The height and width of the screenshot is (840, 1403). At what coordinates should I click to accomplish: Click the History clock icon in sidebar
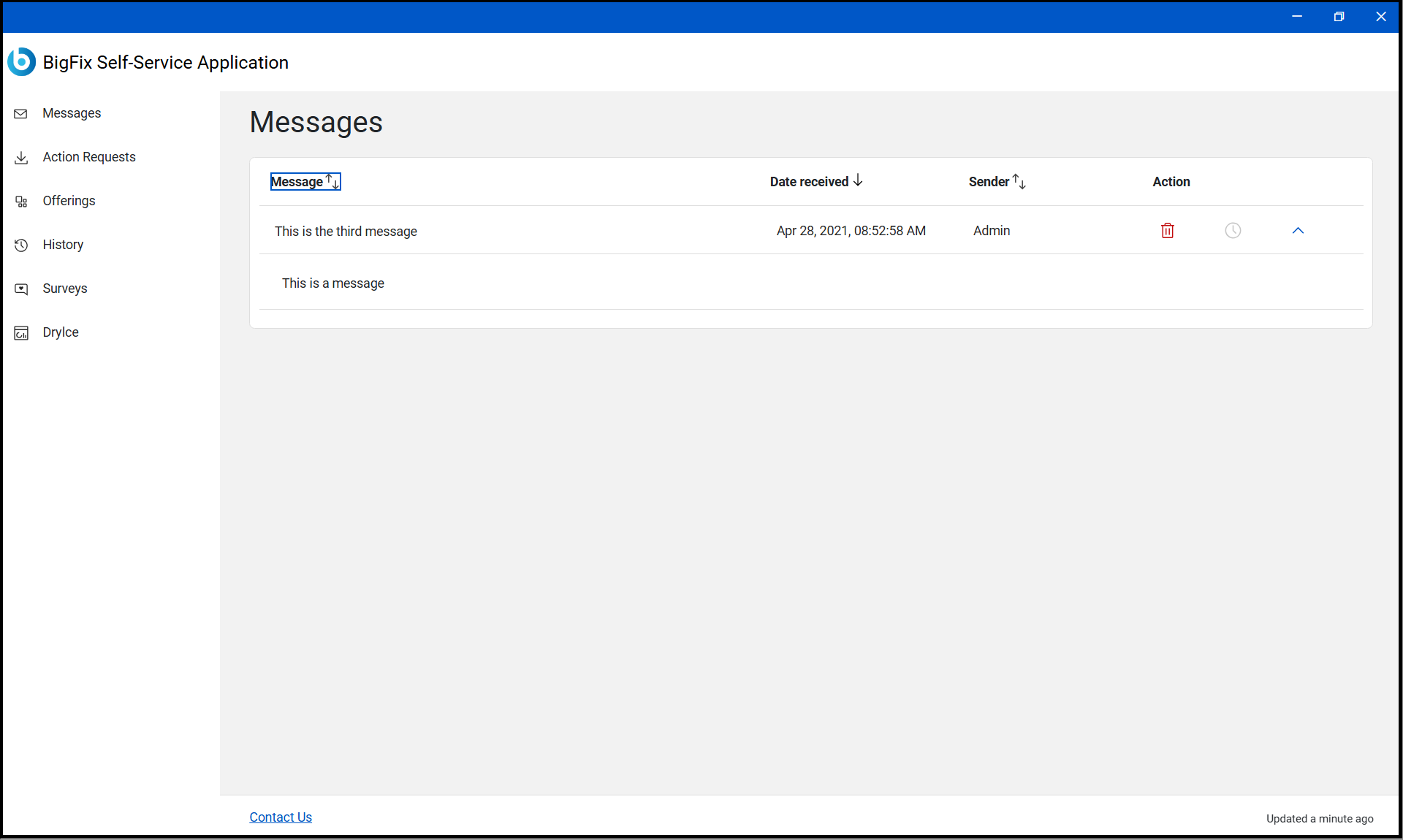[x=21, y=245]
